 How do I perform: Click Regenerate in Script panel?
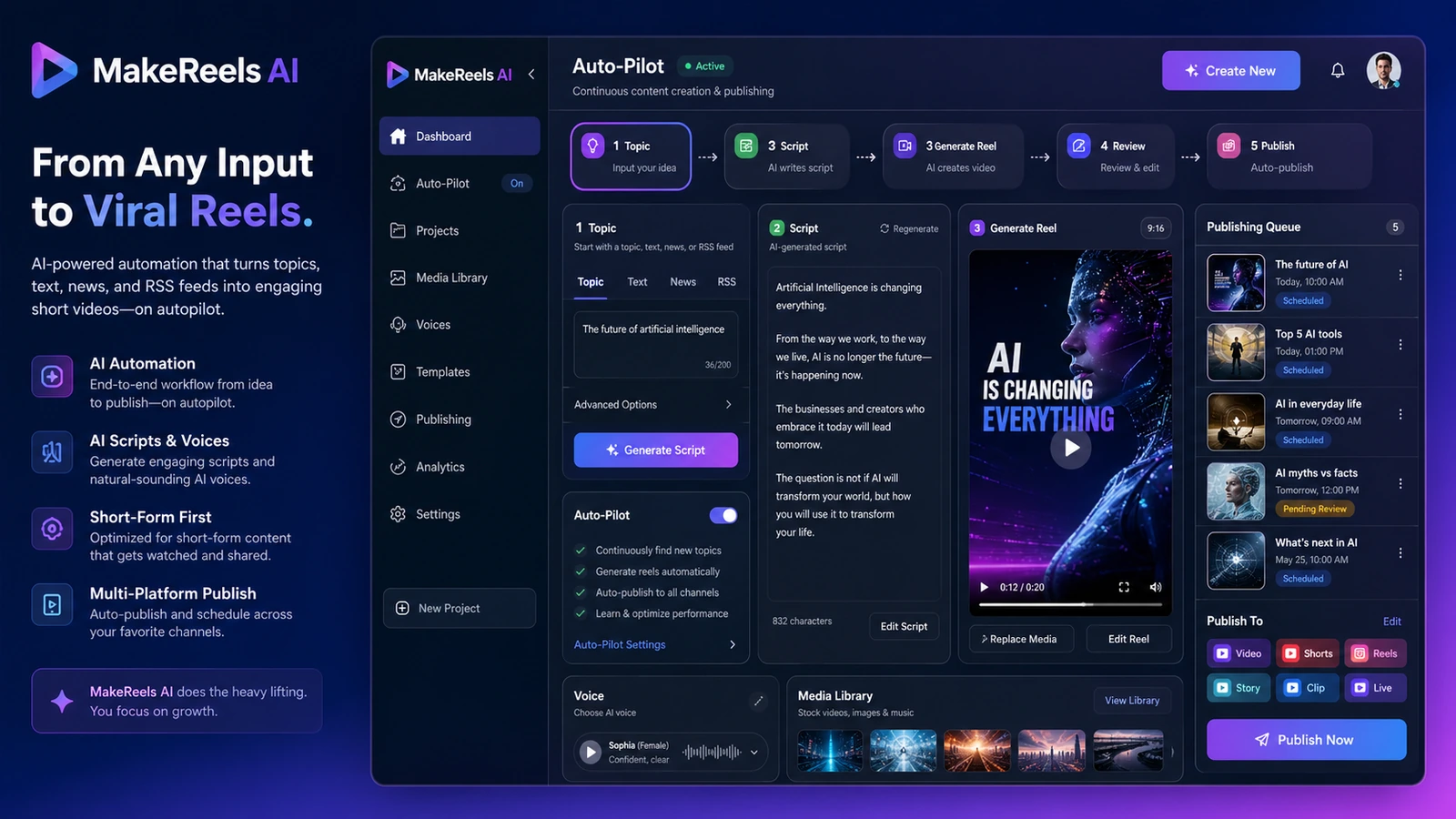click(909, 228)
